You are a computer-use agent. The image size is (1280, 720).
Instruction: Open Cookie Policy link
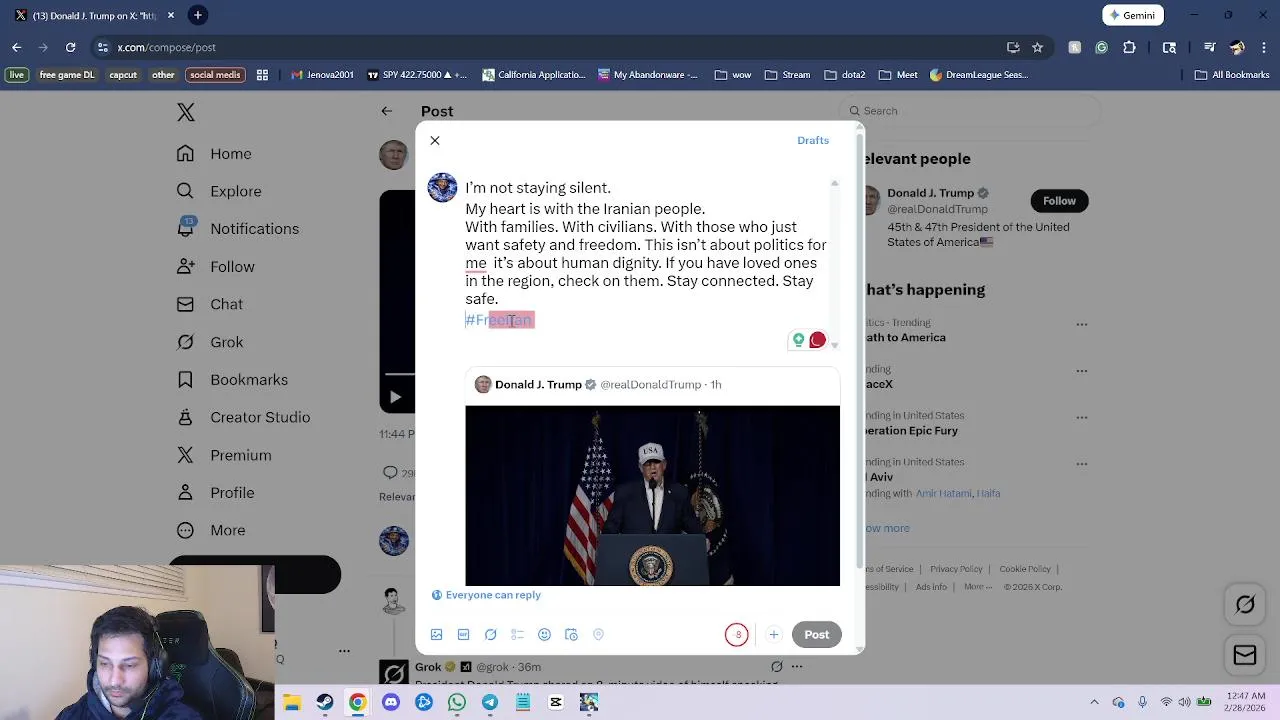tap(1025, 569)
